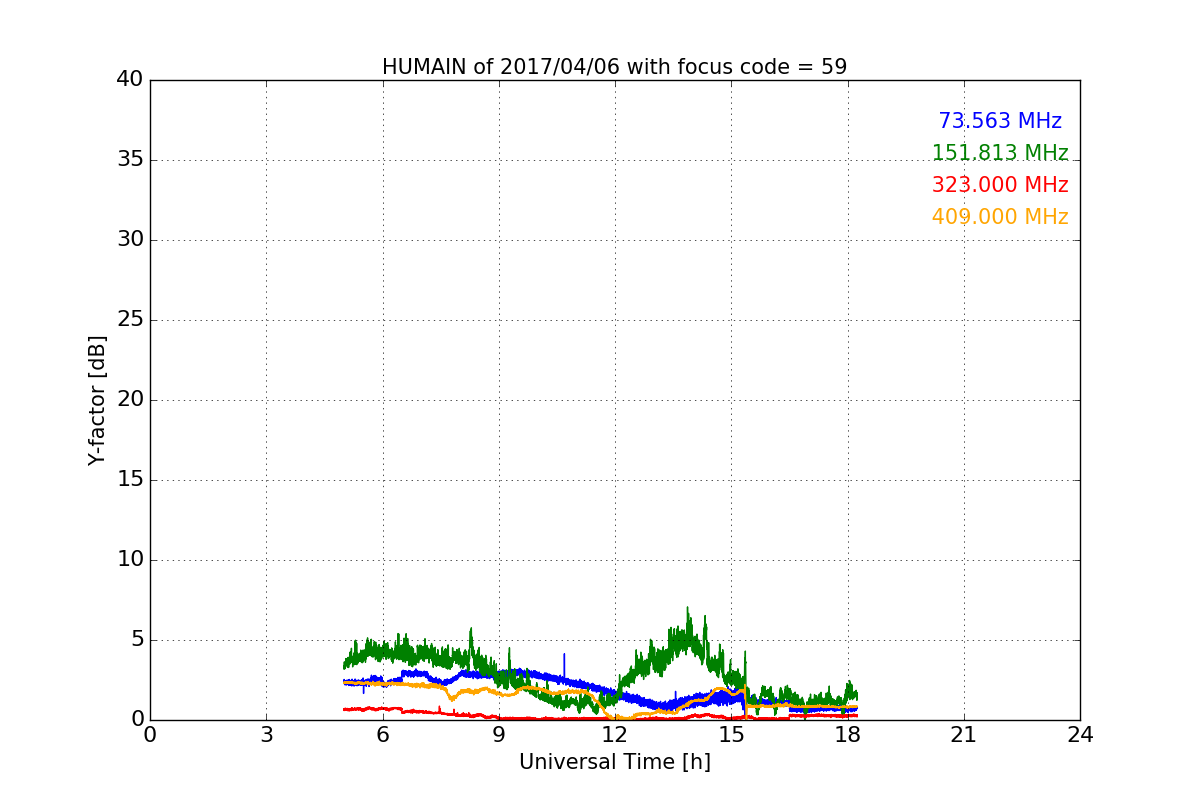Screen dimensions: 1200x800
Task: Click the green curve peak near 14 h
Action: click(687, 610)
